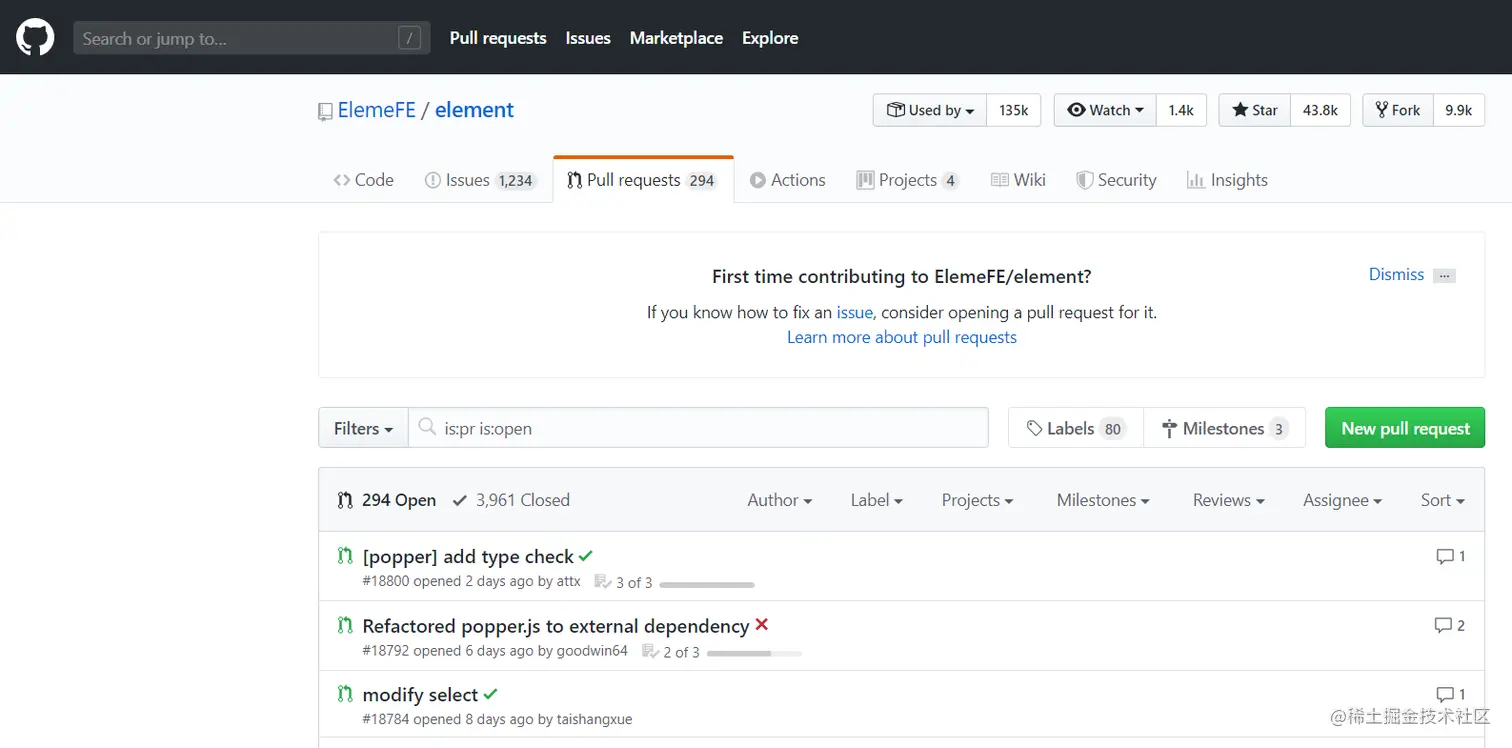Switch to the Security tab
Screen dimensions: 1512x748
click(x=1116, y=180)
